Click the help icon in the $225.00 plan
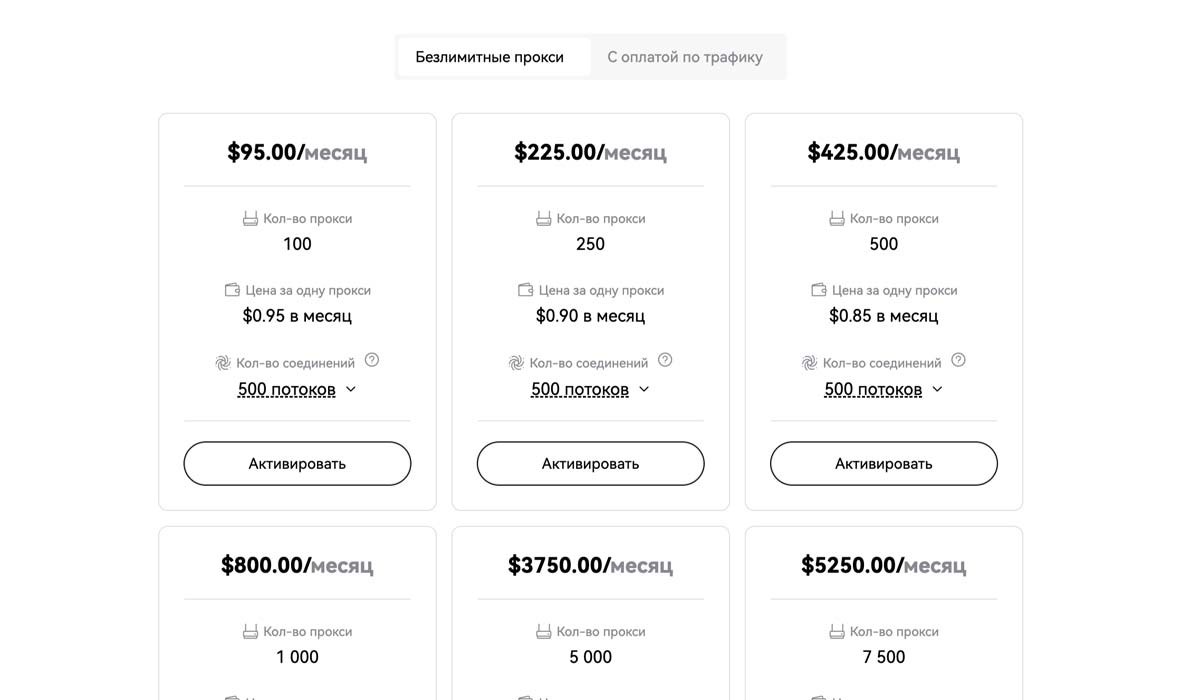The width and height of the screenshot is (1200, 700). click(x=665, y=360)
